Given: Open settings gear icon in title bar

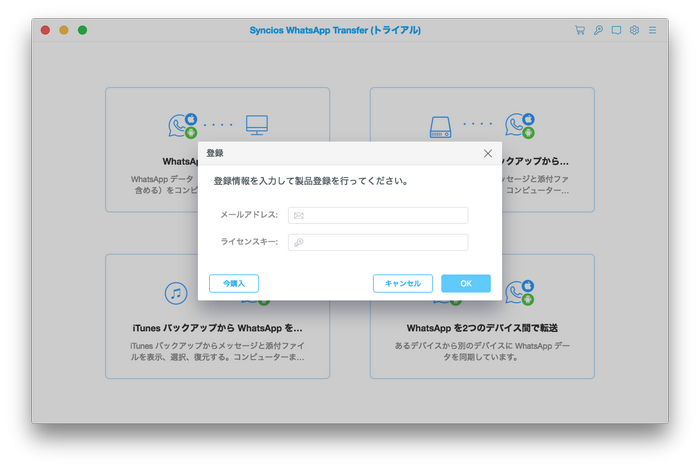Looking at the screenshot, I should (634, 30).
